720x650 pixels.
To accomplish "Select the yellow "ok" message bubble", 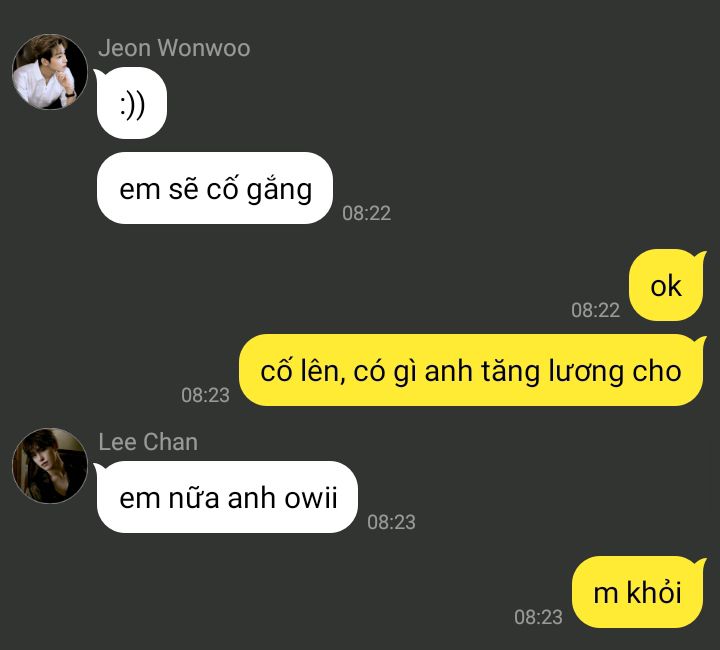I will point(666,285).
